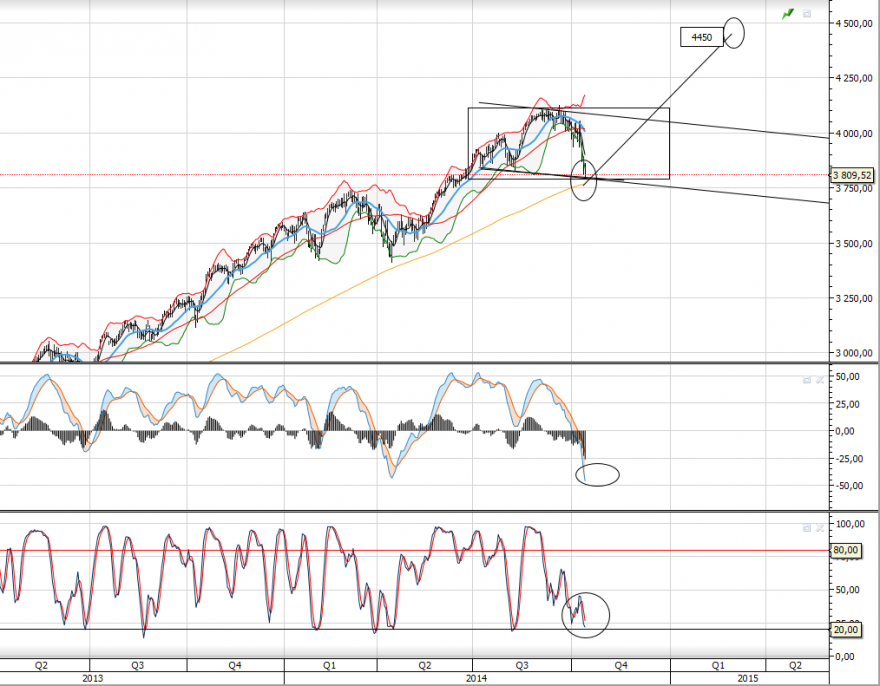The width and height of the screenshot is (880, 686).
Task: Click the 3 250,00 price axis value
Action: 854,299
